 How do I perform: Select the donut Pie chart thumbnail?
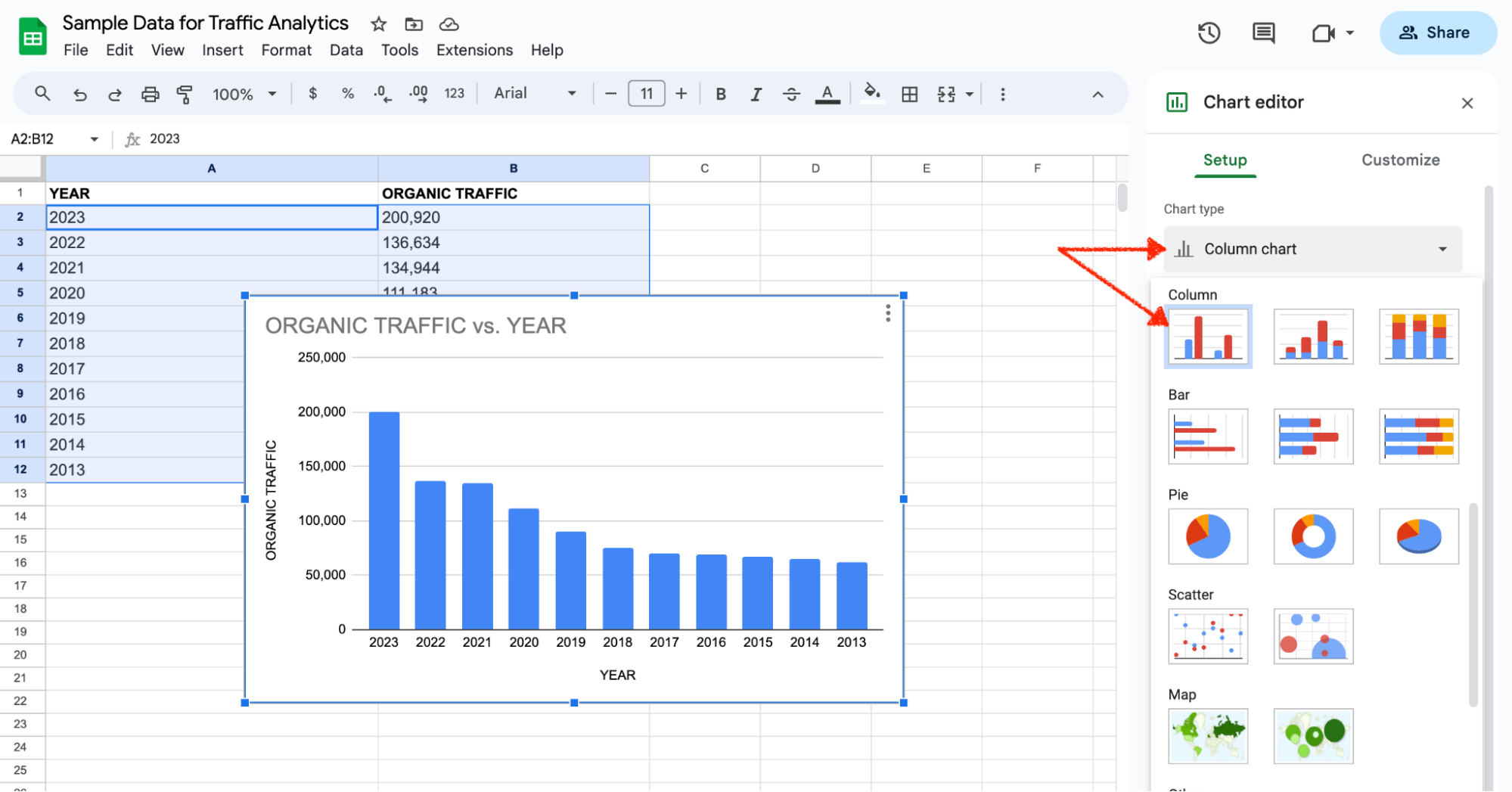click(x=1313, y=536)
